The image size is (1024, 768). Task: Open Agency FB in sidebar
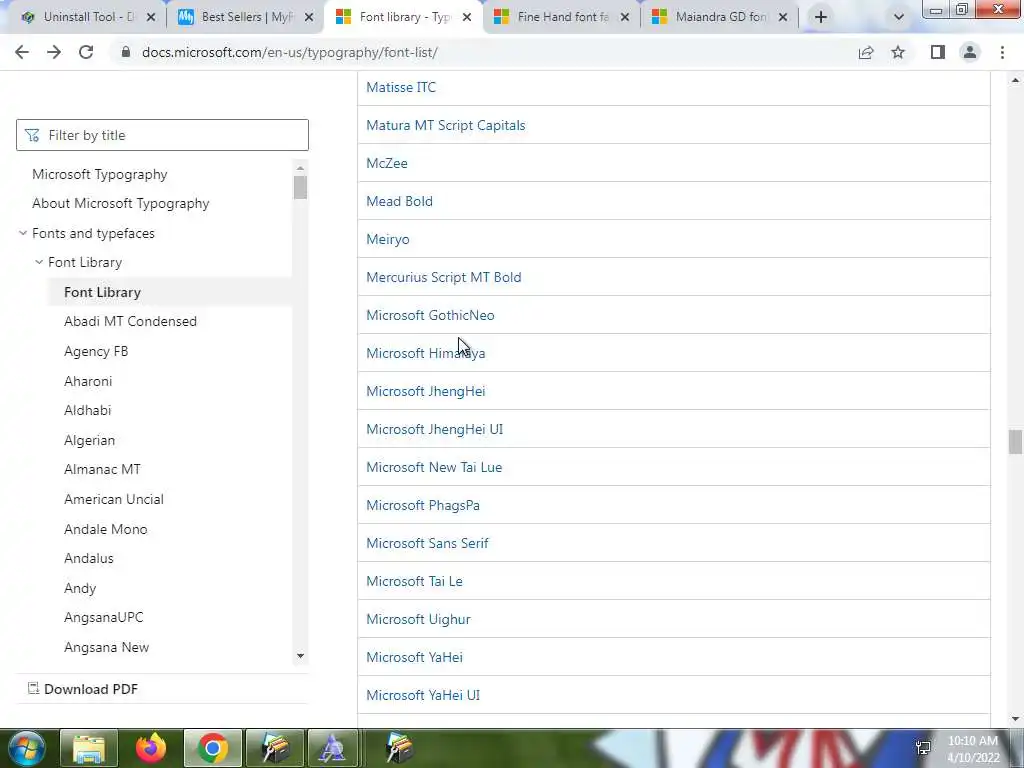pos(96,351)
